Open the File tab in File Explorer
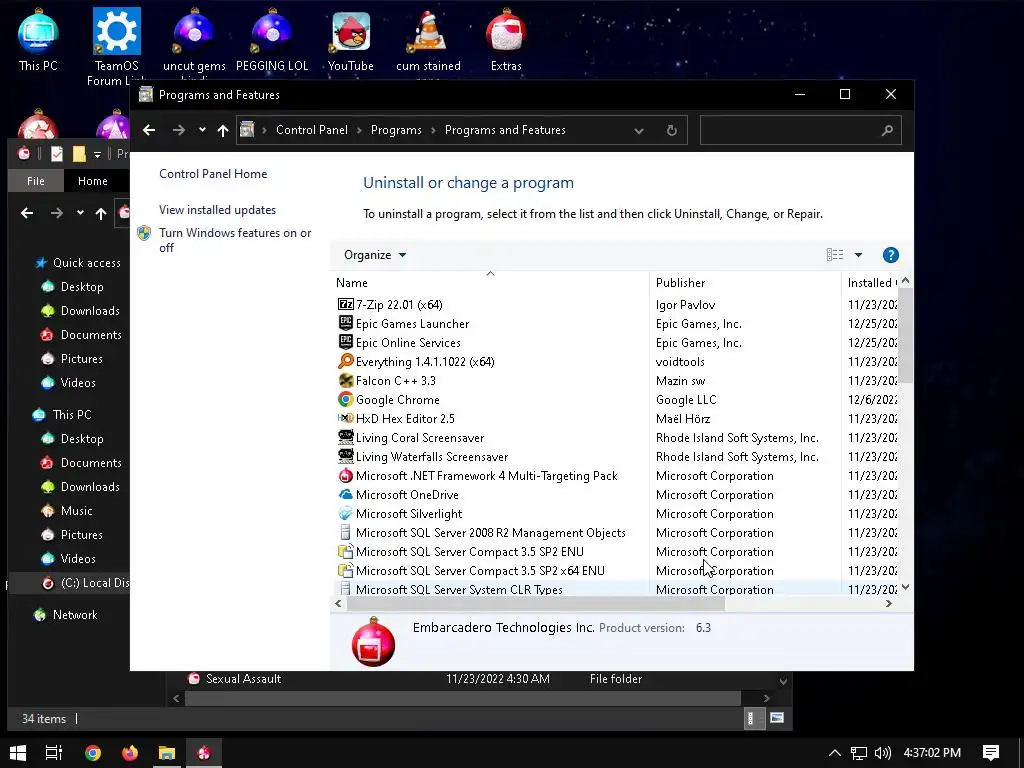Viewport: 1024px width, 768px height. [36, 181]
